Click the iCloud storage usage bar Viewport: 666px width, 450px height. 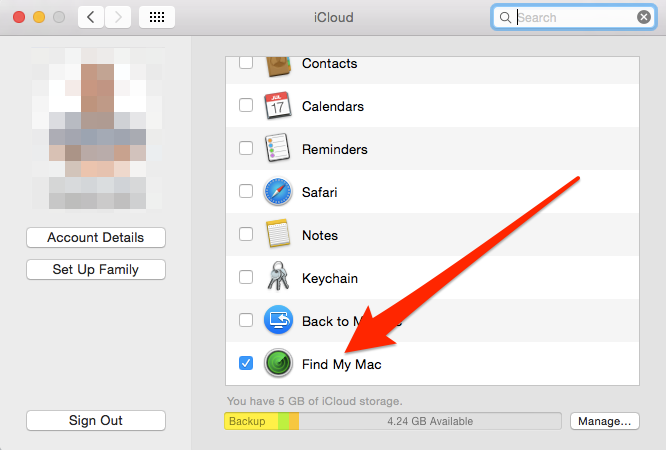click(x=393, y=421)
